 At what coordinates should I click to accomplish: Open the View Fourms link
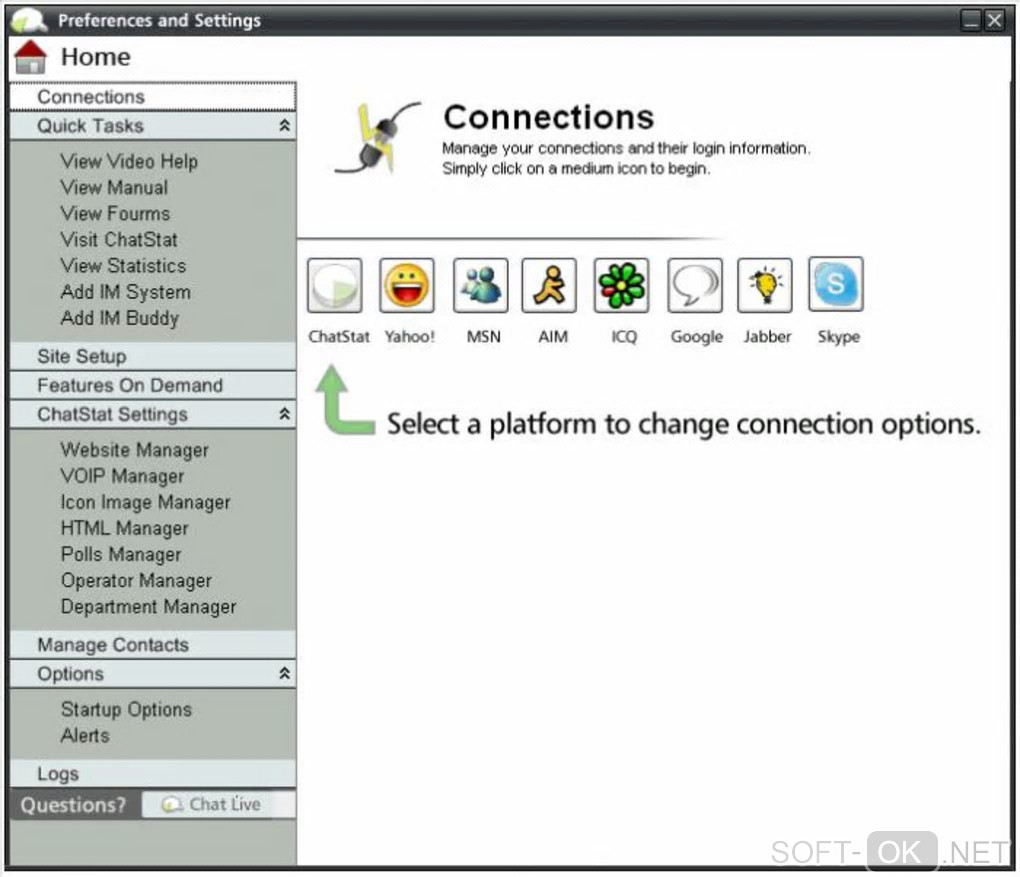coord(115,213)
